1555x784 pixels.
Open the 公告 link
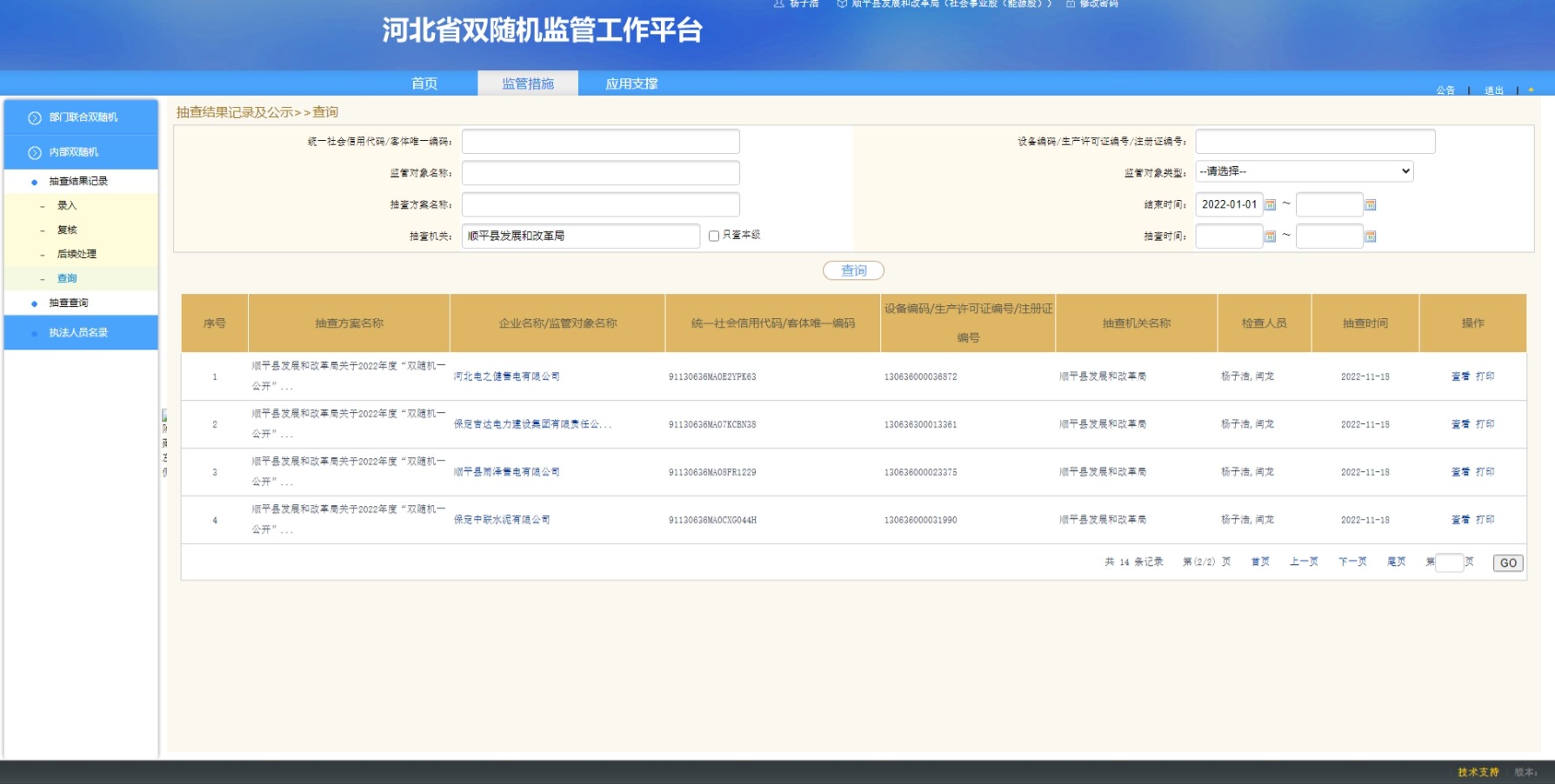pyautogui.click(x=1445, y=90)
